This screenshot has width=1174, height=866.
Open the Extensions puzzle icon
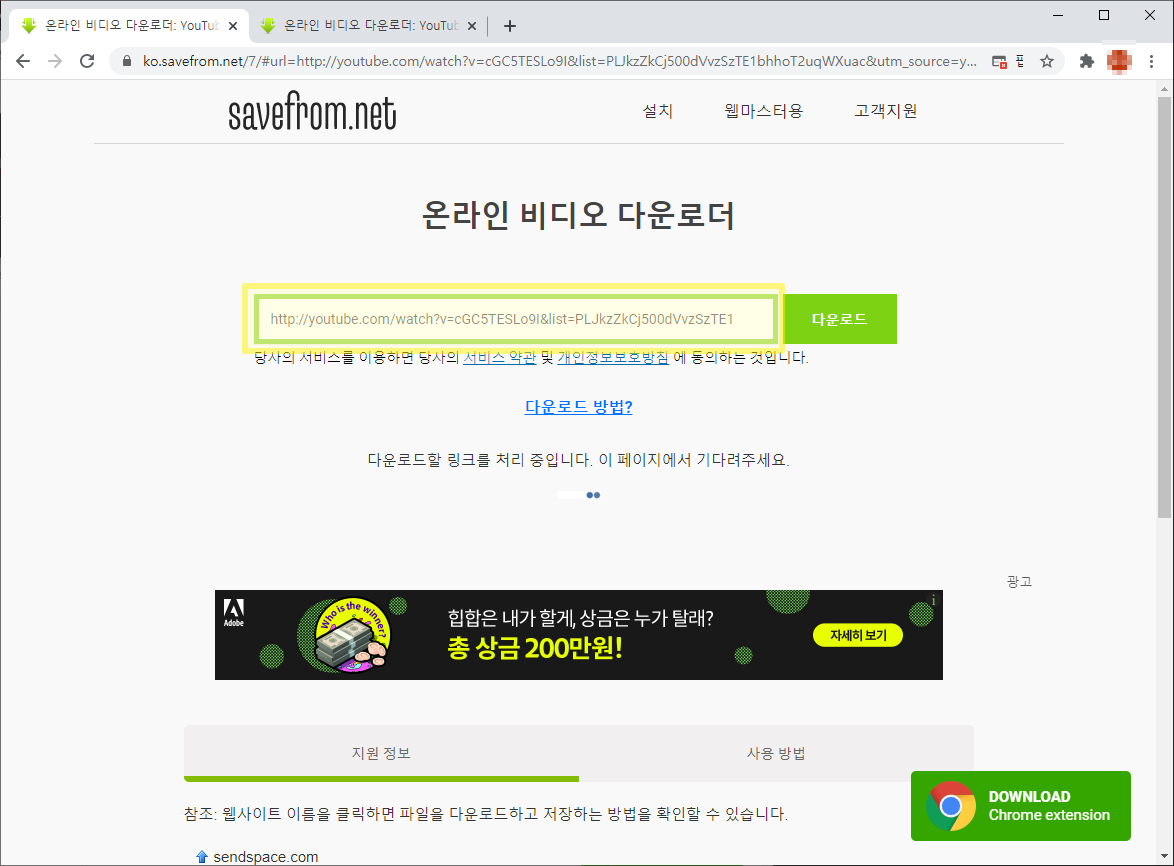pyautogui.click(x=1086, y=61)
